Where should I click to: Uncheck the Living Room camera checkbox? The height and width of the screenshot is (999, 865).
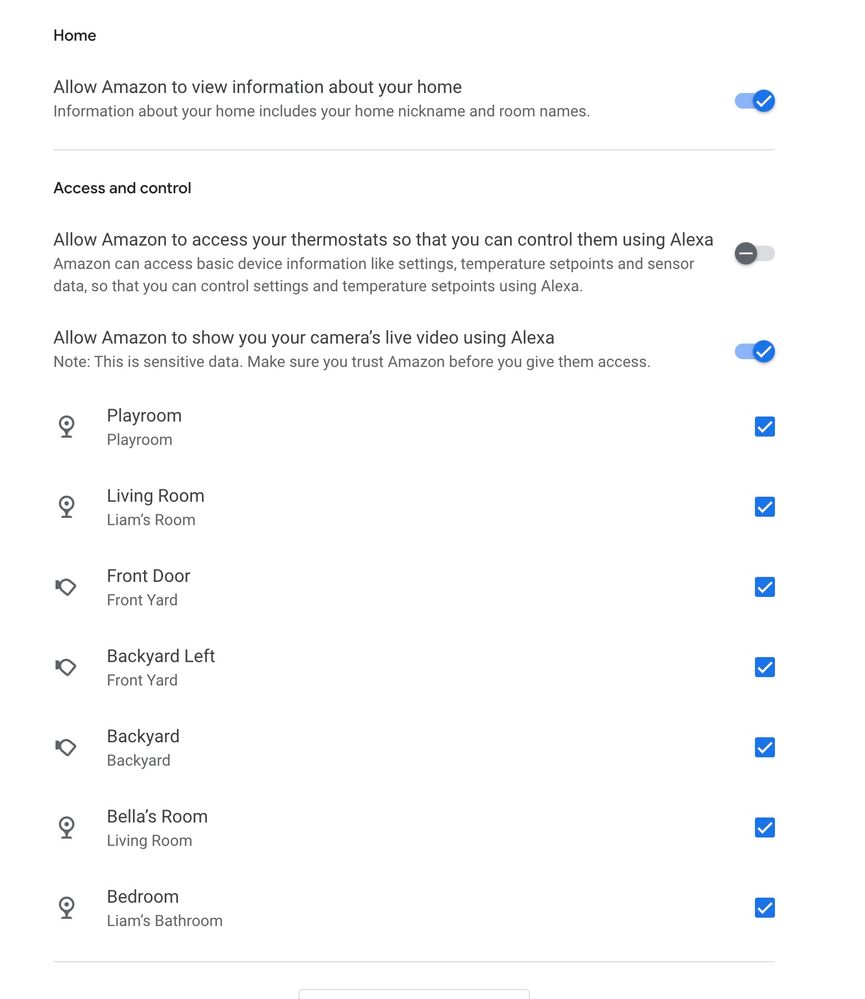[x=764, y=507]
